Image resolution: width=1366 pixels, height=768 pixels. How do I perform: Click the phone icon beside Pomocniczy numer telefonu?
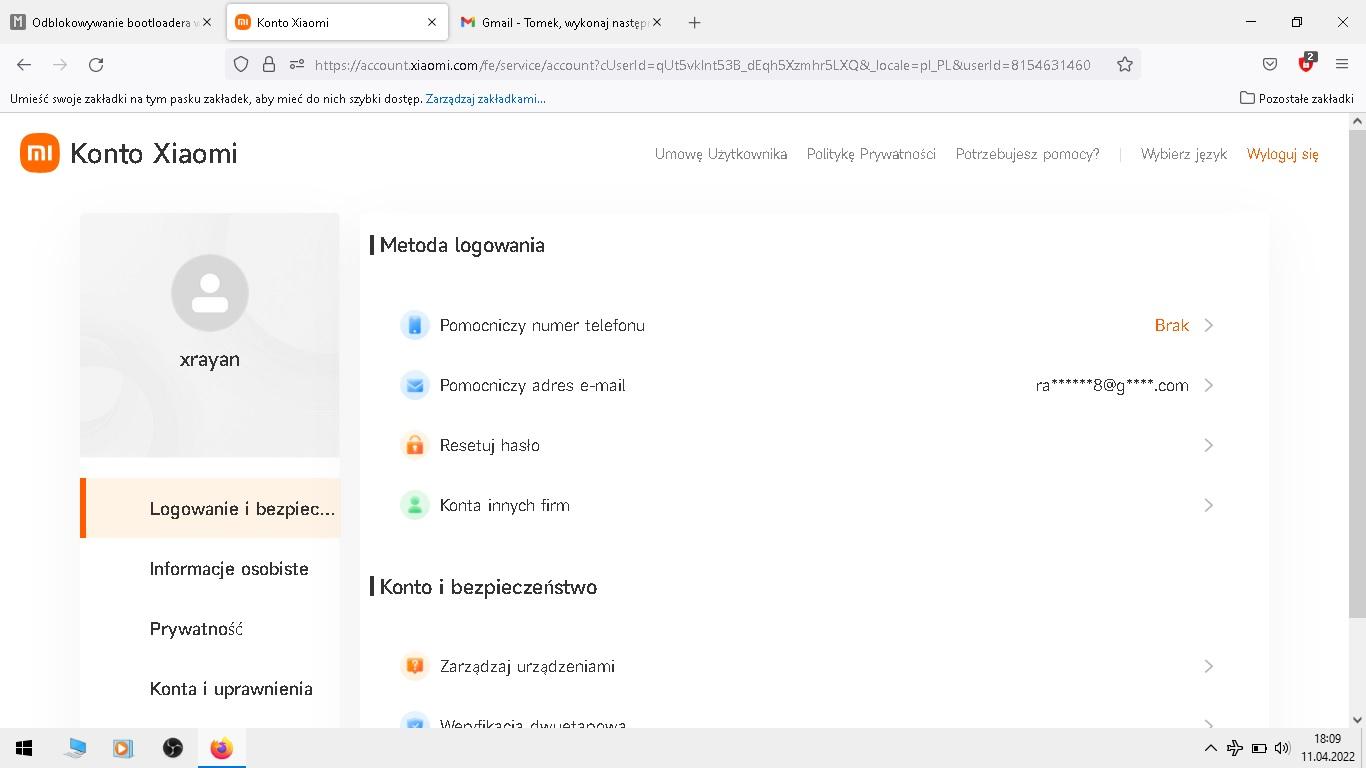click(415, 326)
